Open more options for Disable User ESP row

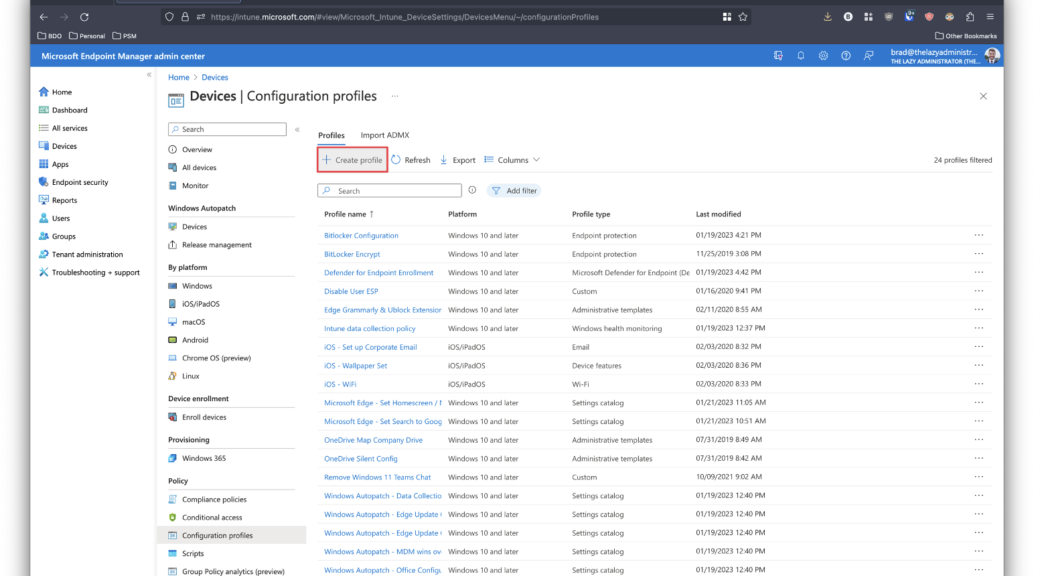(x=979, y=291)
